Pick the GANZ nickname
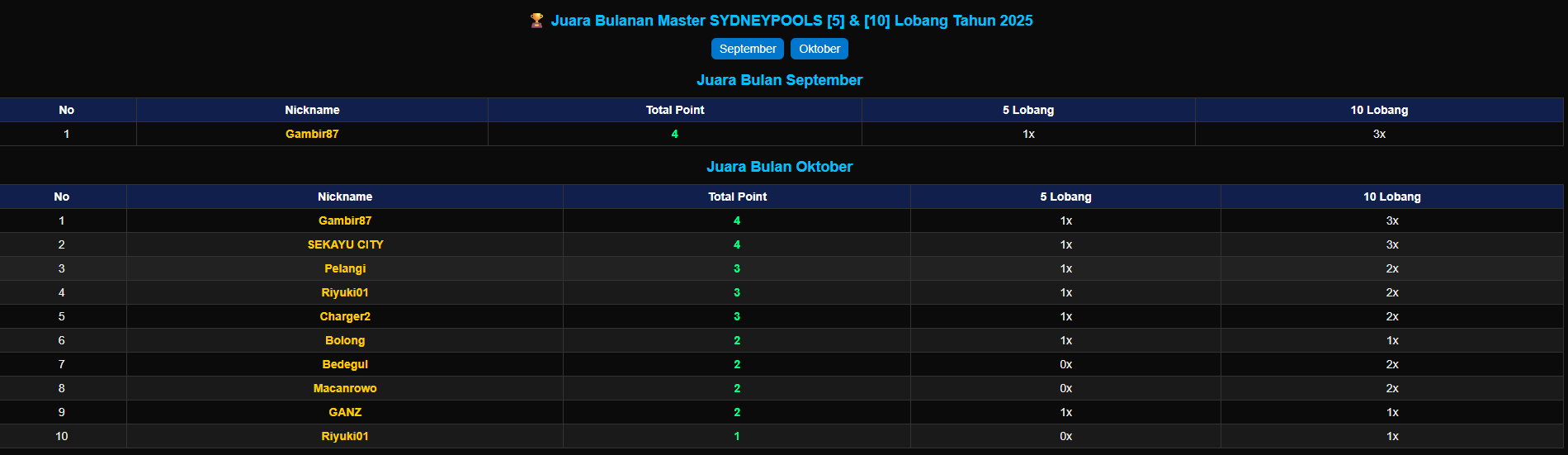This screenshot has width=1568, height=455. coord(345,412)
